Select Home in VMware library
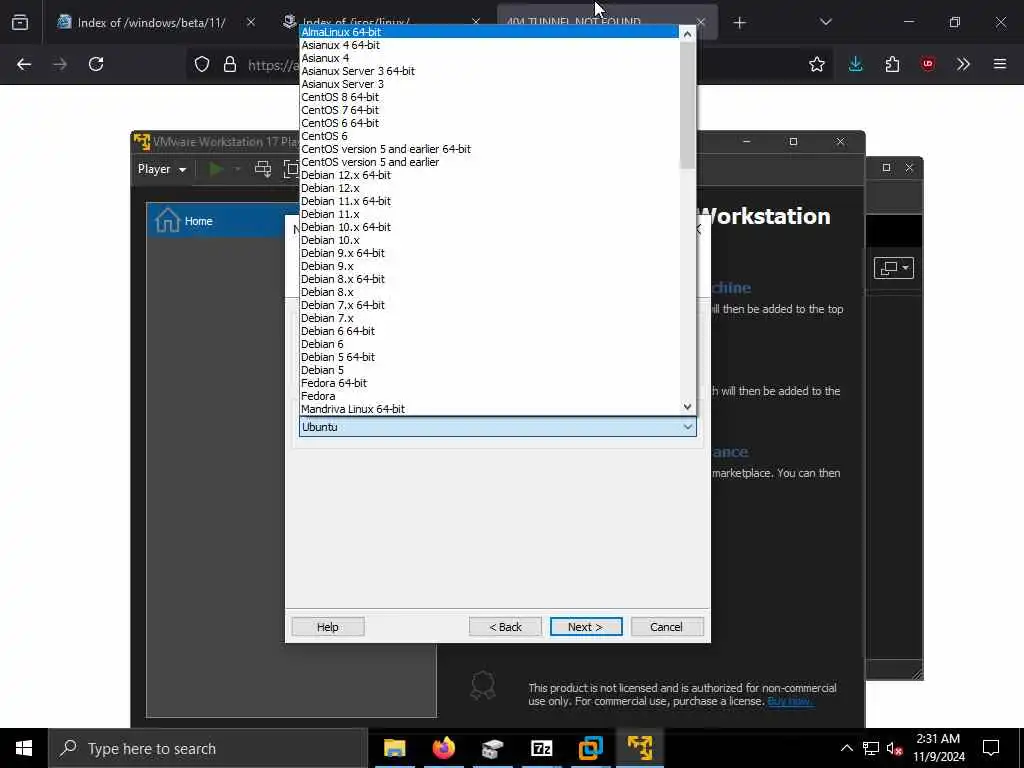1024x768 pixels. (216, 221)
